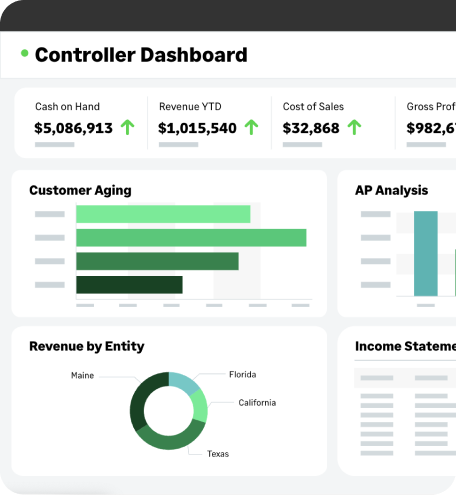456x495 pixels.
Task: Click the Maine label on the chart
Action: [82, 376]
